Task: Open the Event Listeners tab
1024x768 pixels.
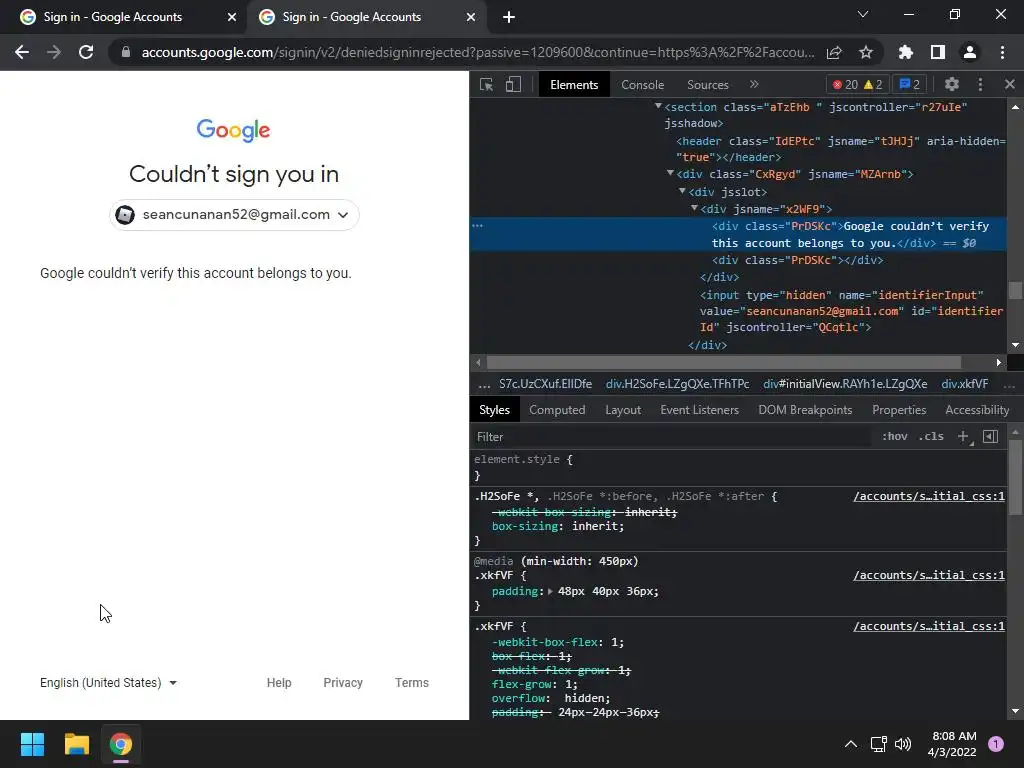Action: click(699, 410)
